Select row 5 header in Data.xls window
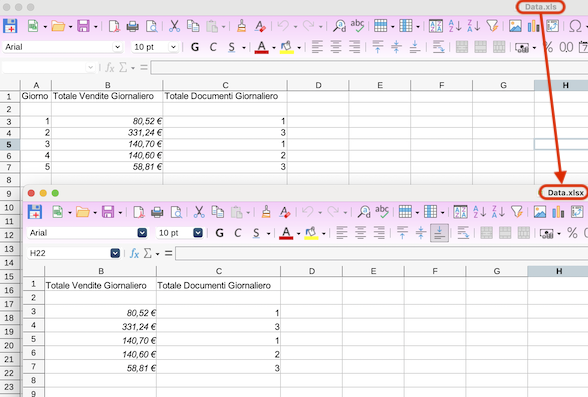This screenshot has height=397, width=588. point(10,144)
